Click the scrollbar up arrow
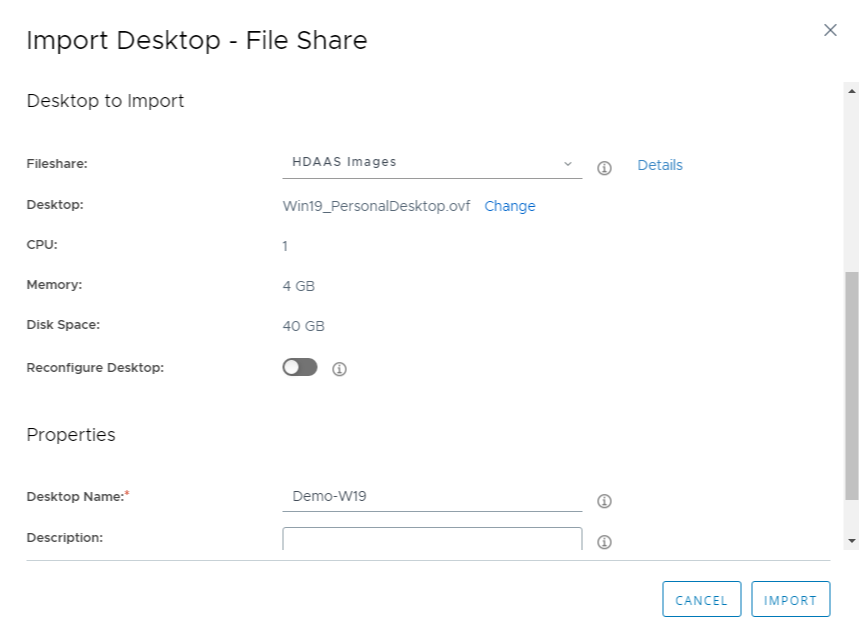 point(851,91)
